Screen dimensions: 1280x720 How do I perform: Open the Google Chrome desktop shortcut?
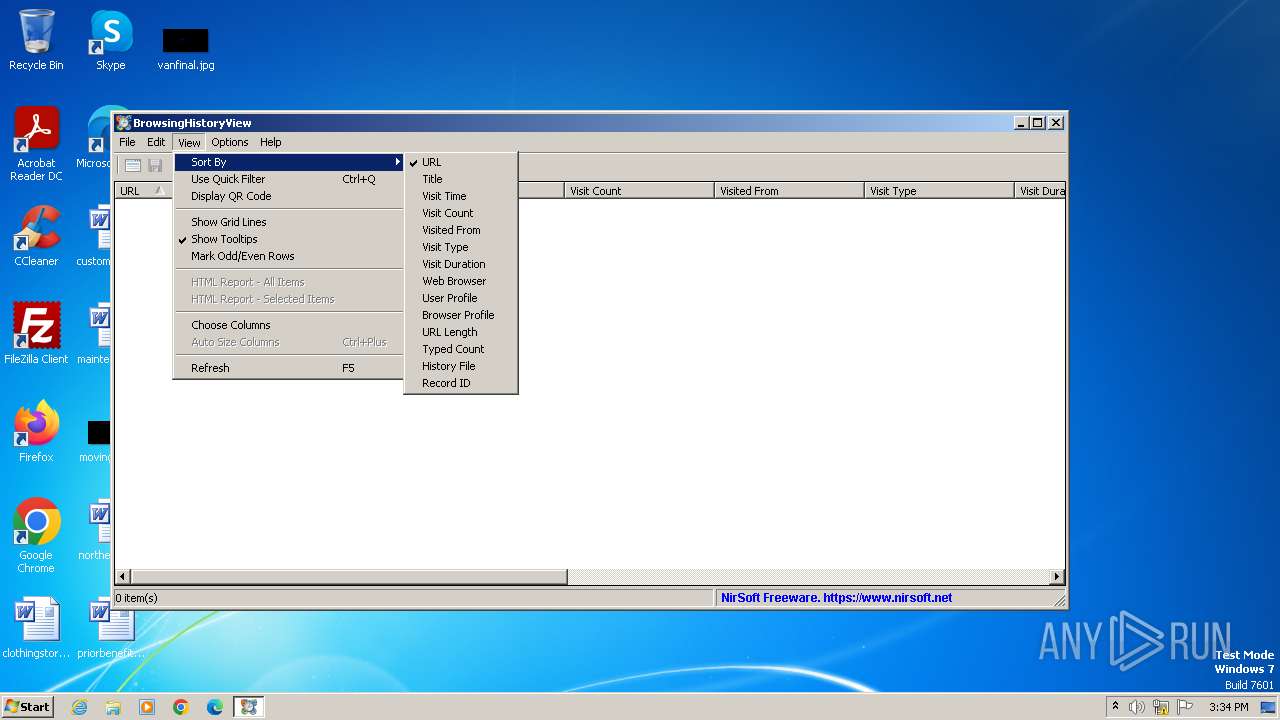(36, 536)
